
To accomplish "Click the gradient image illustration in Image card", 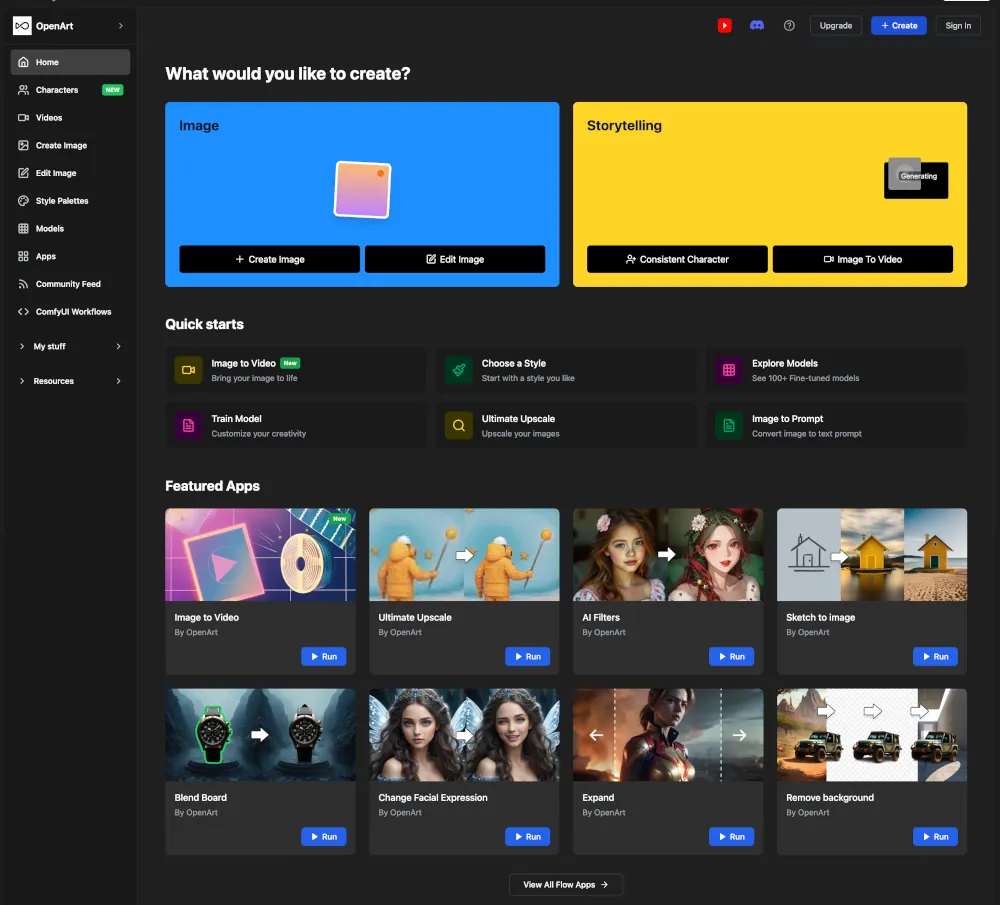I will pos(362,189).
